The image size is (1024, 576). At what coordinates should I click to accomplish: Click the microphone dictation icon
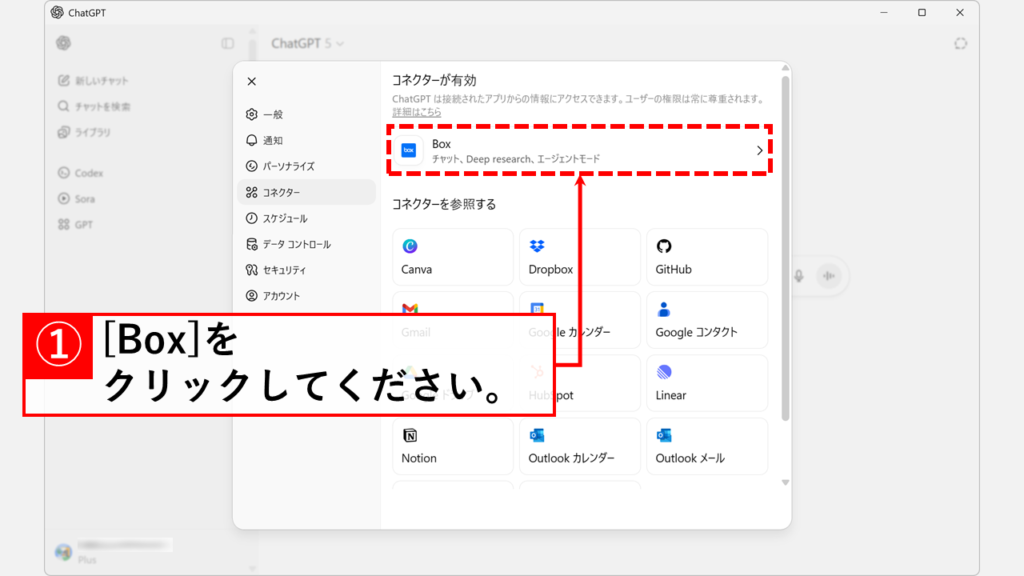tap(799, 276)
